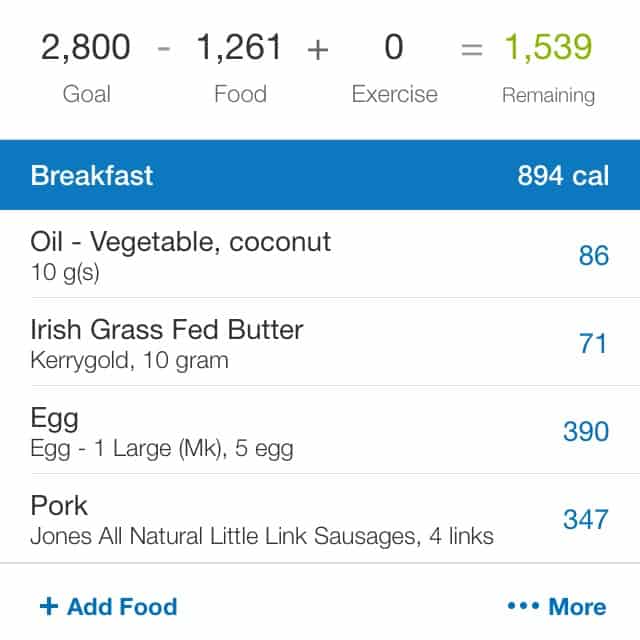Tap the 347 calorie value for pork
This screenshot has height=640, width=640.
(x=586, y=520)
